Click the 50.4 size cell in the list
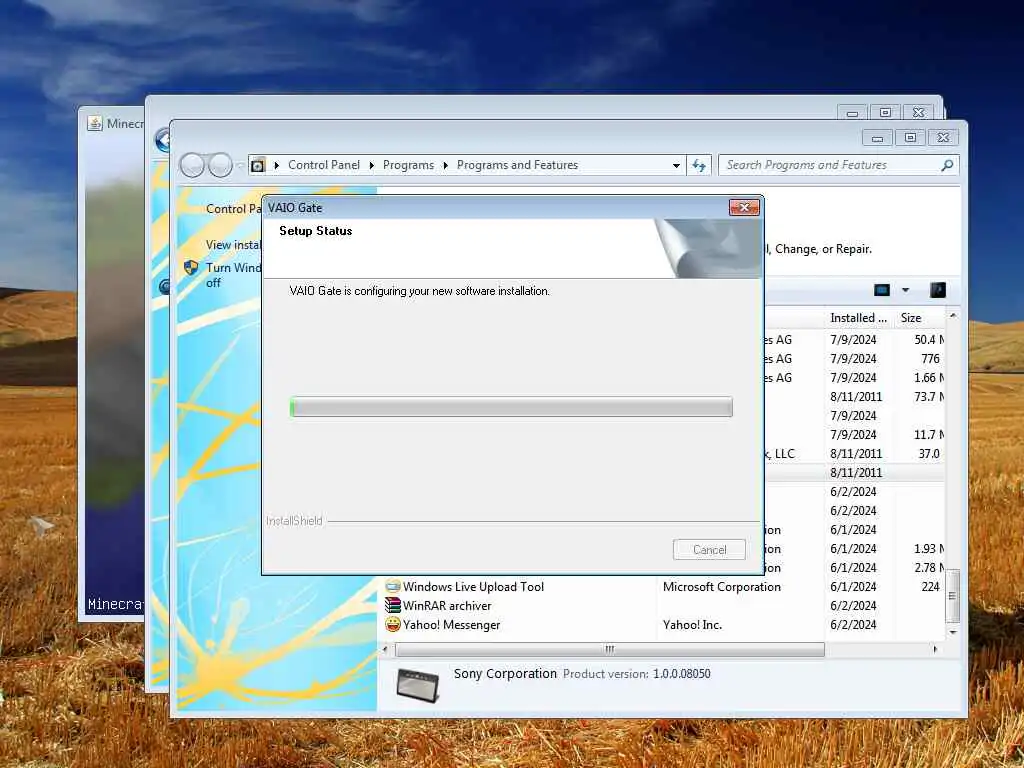The height and width of the screenshot is (768, 1024). tap(928, 340)
